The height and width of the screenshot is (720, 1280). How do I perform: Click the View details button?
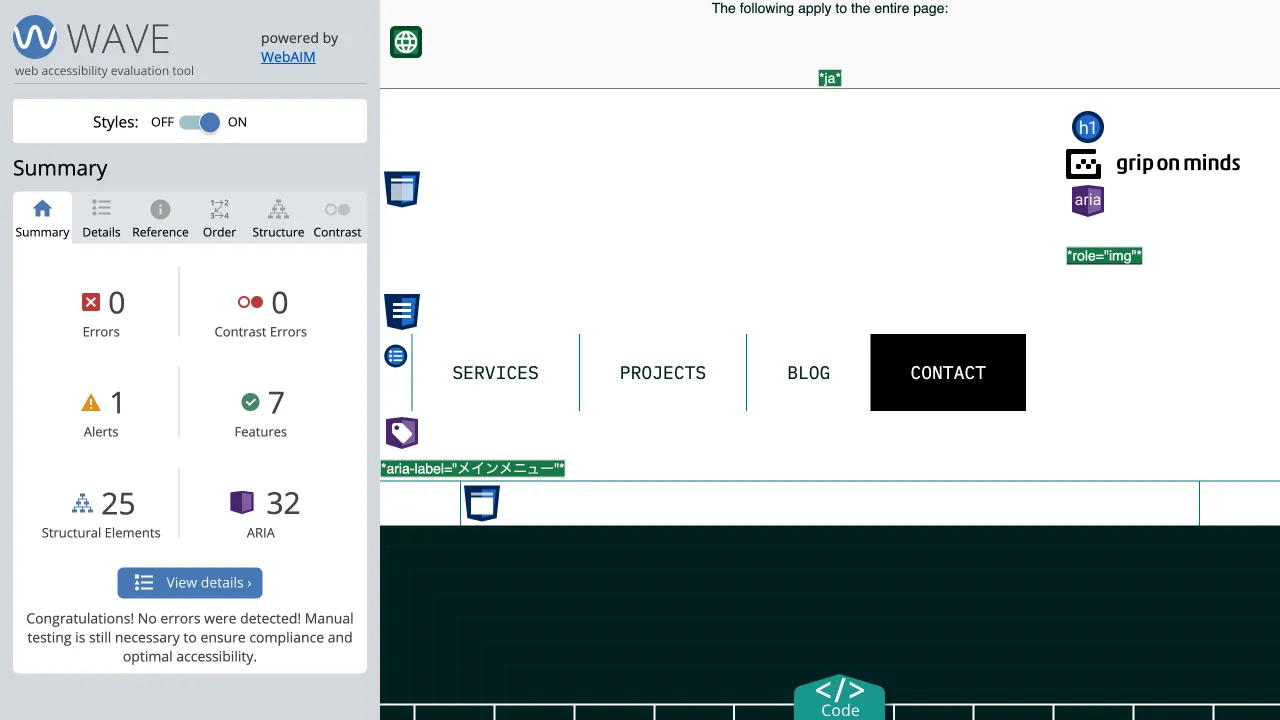pyautogui.click(x=190, y=583)
